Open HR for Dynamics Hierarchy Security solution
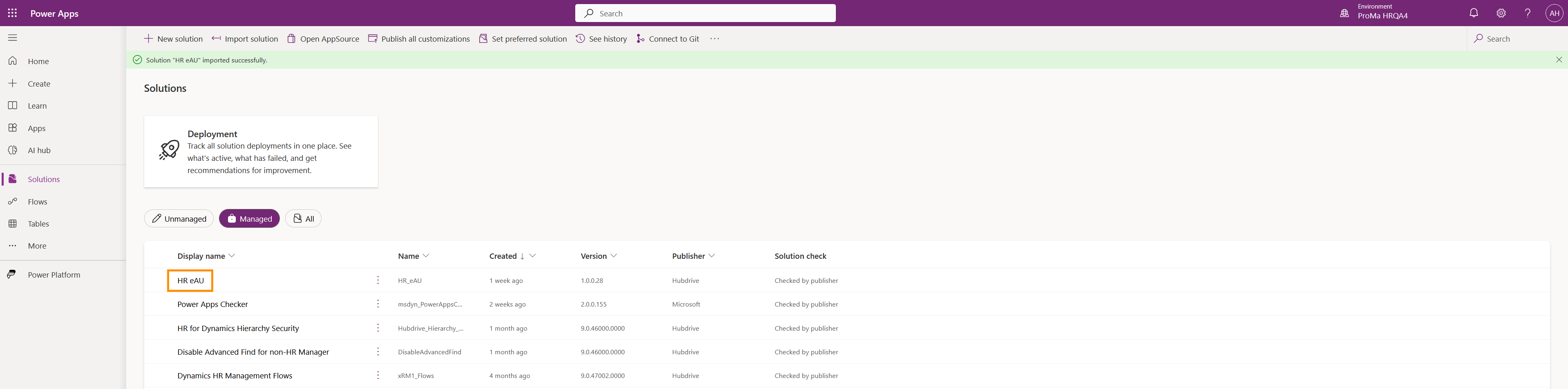Image resolution: width=1568 pixels, height=389 pixels. tap(238, 328)
